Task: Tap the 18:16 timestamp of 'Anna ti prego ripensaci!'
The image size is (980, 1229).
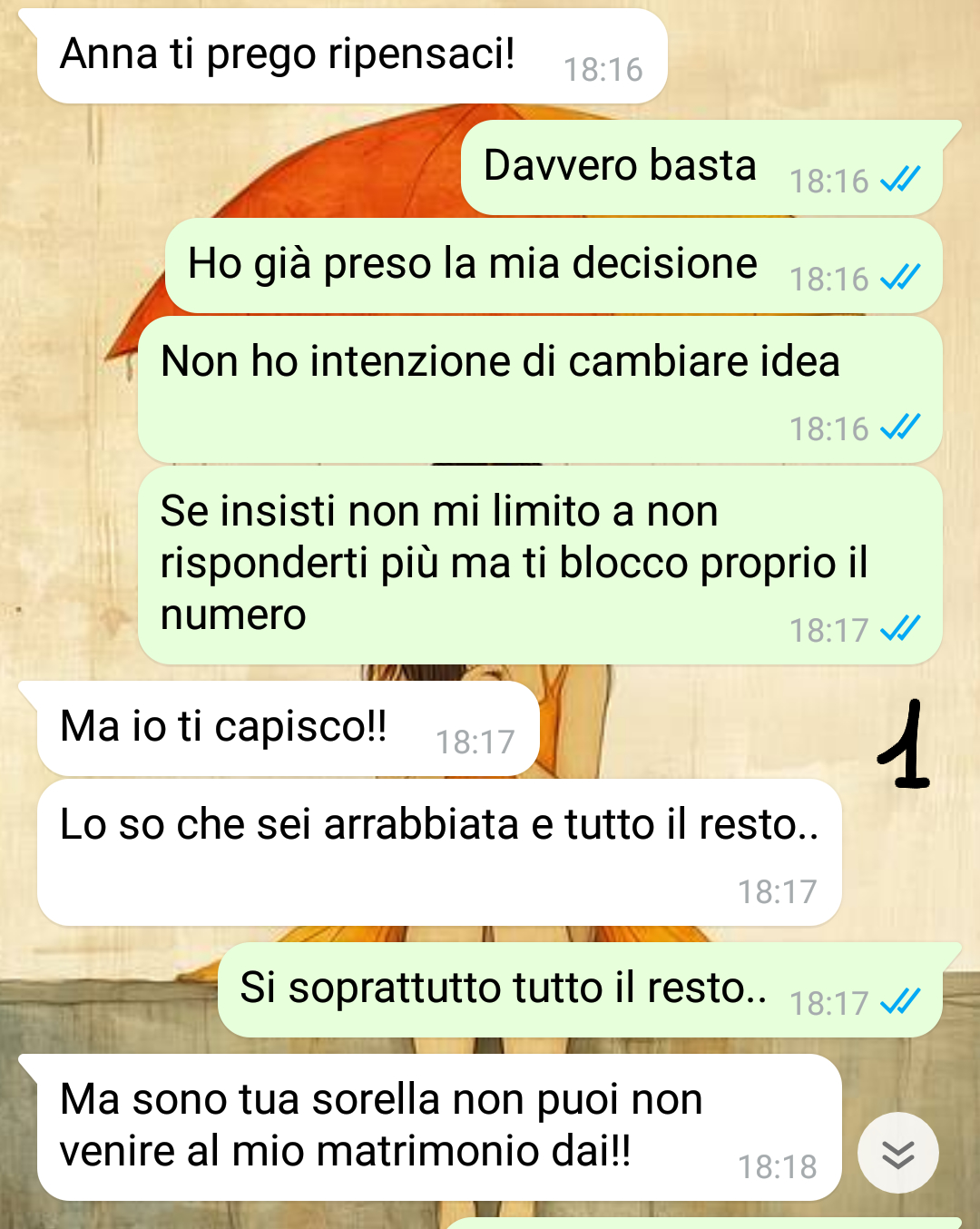Action: coord(603,69)
